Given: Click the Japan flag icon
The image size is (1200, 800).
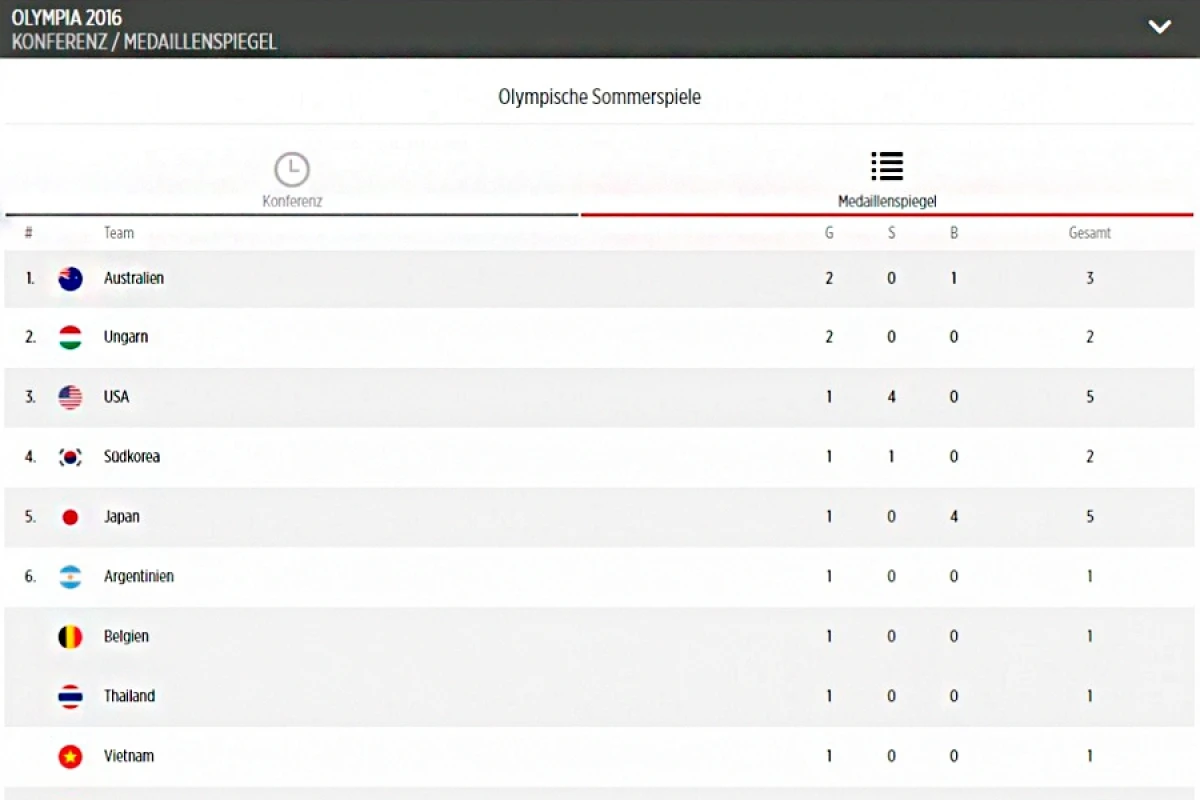Looking at the screenshot, I should (x=70, y=517).
